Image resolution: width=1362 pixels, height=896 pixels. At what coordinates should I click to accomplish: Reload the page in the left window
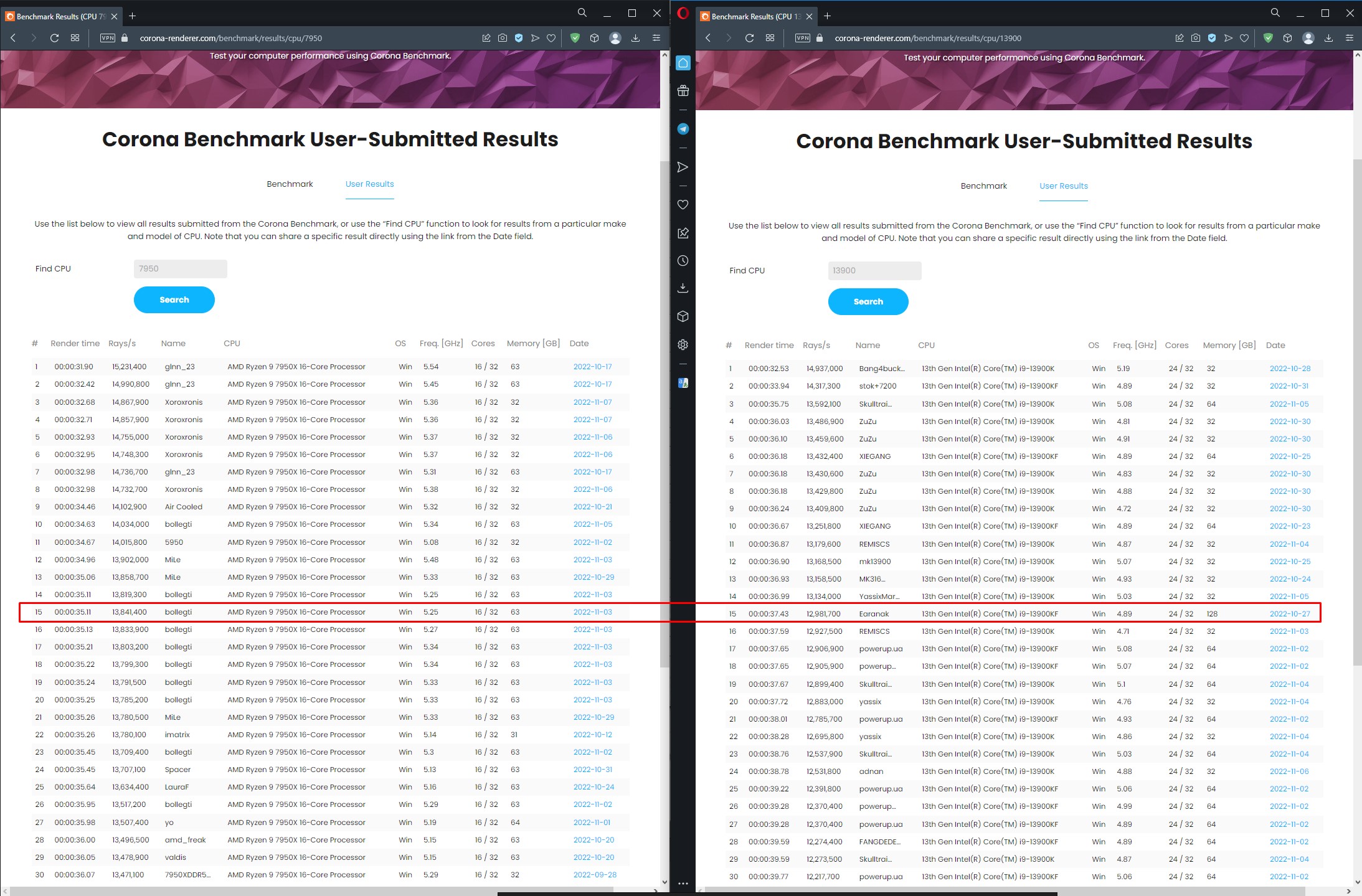[54, 38]
